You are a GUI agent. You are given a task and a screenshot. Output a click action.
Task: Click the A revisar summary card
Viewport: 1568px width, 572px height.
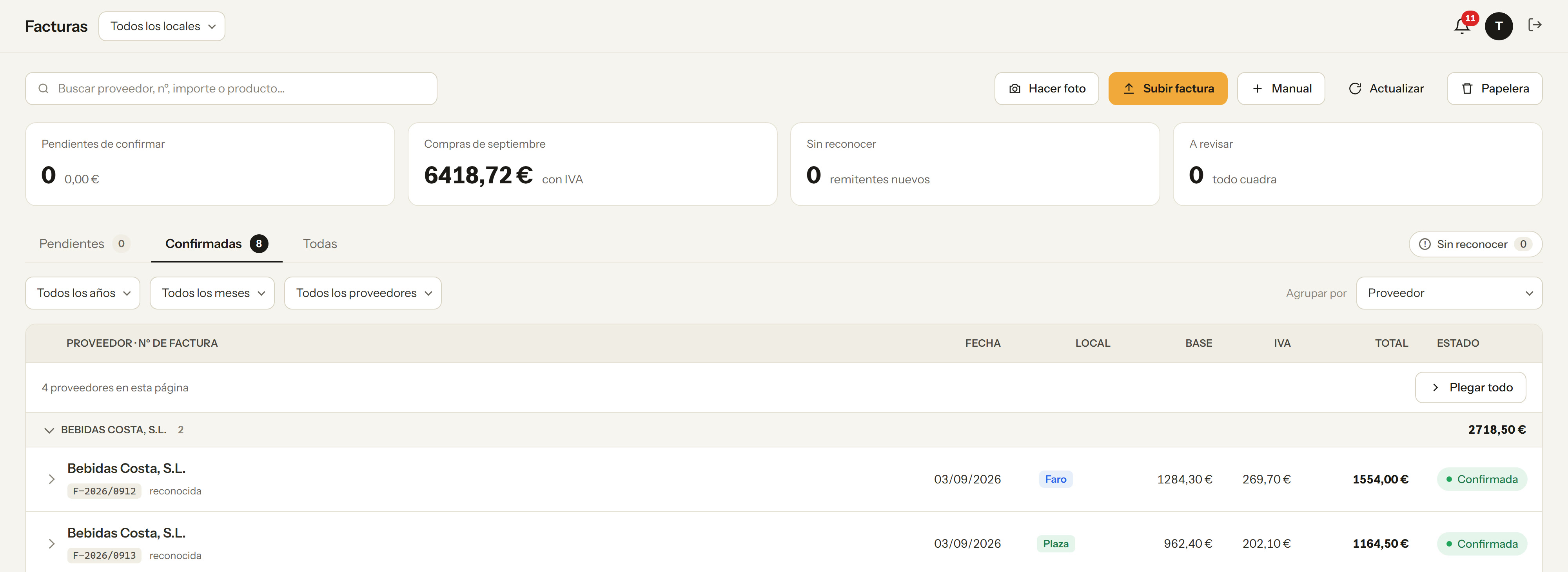tap(1357, 164)
